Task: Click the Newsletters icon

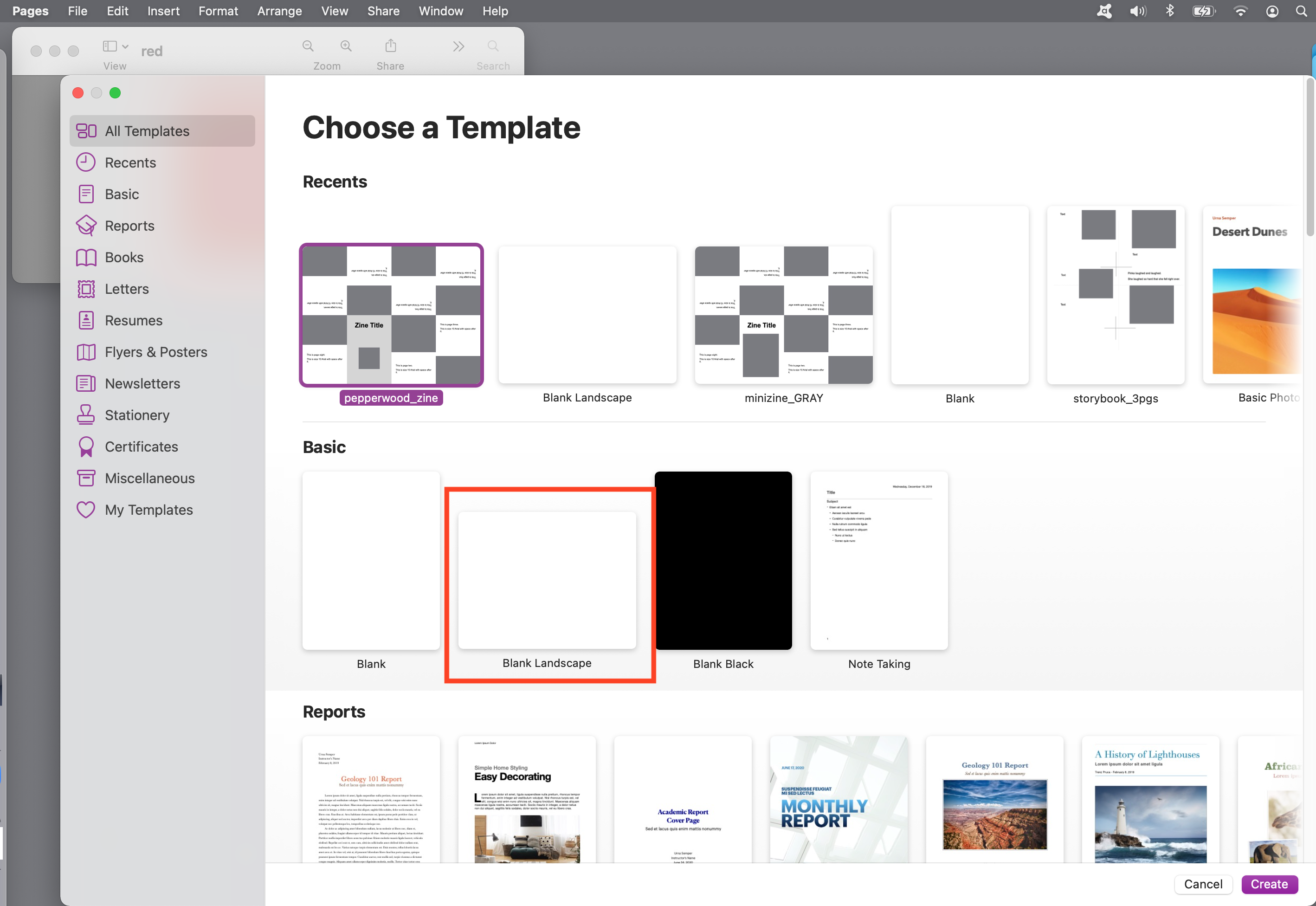Action: pyautogui.click(x=86, y=384)
